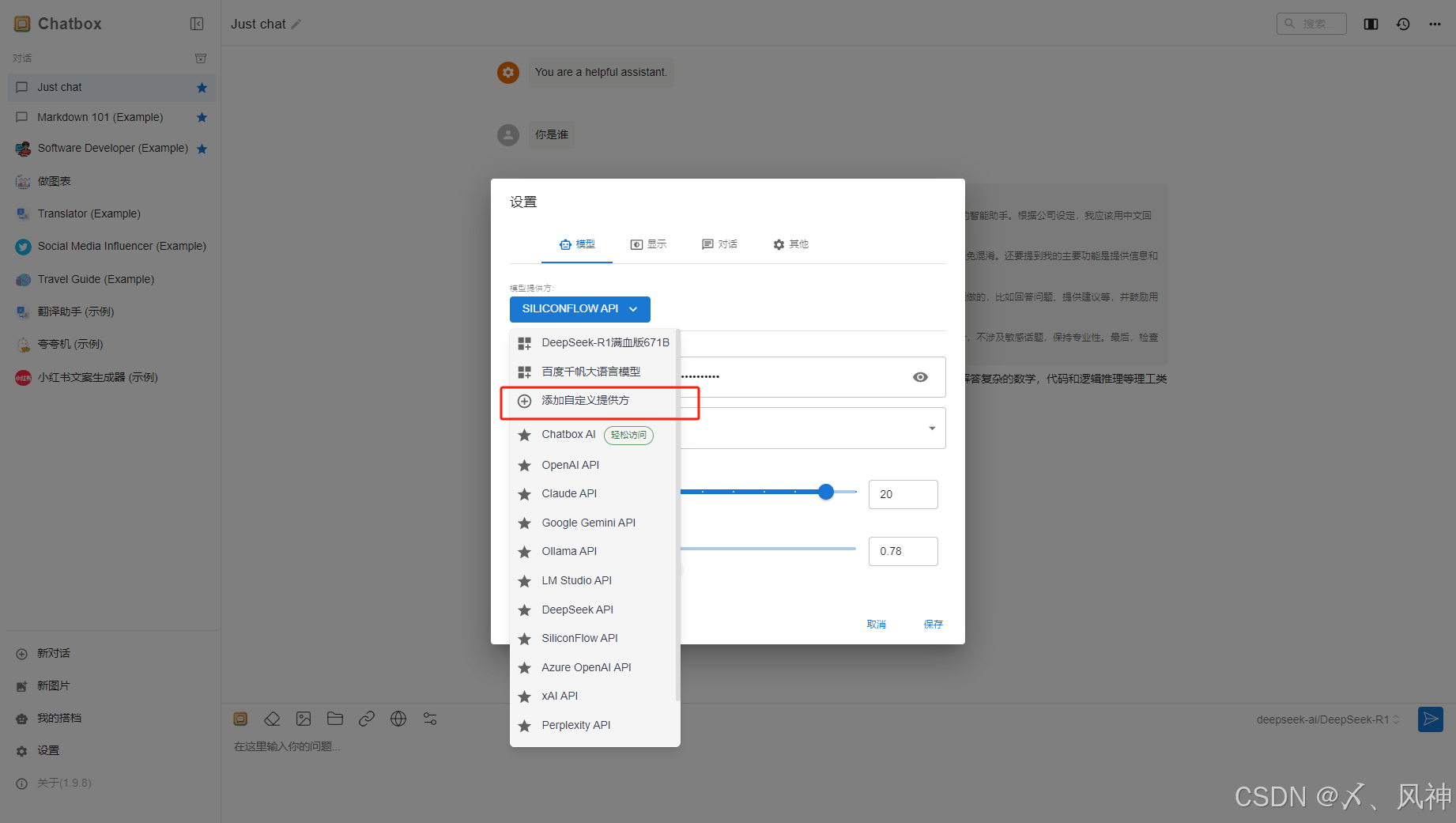1456x823 pixels.
Task: Start 新对话 new chat
Action: coord(111,653)
